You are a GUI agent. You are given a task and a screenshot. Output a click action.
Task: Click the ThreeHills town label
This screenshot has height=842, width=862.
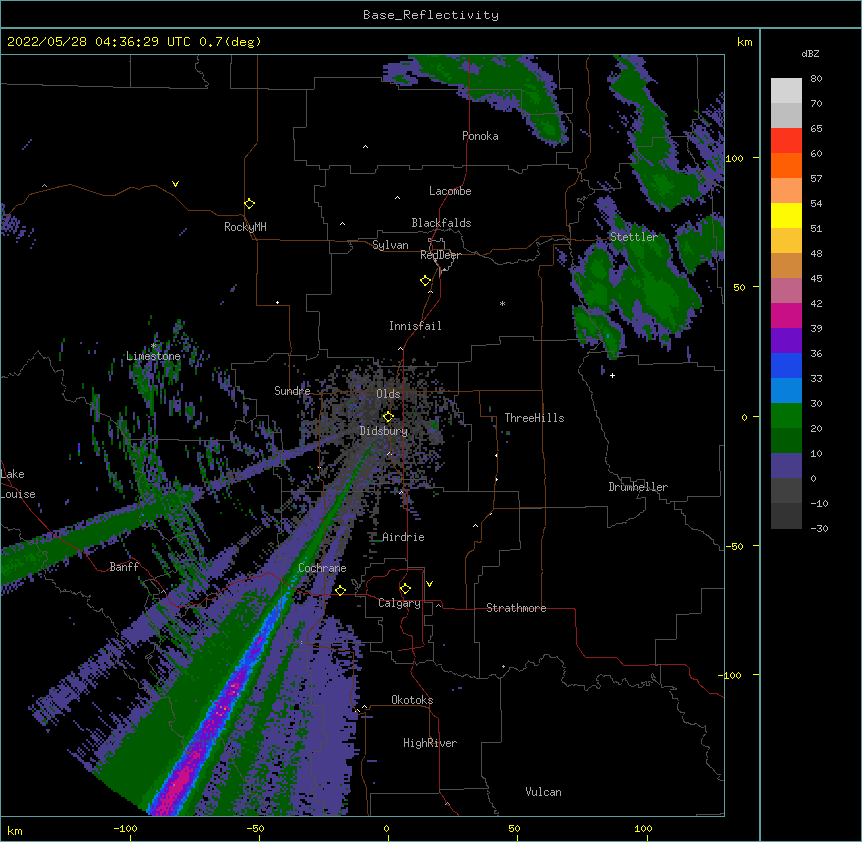(x=534, y=418)
